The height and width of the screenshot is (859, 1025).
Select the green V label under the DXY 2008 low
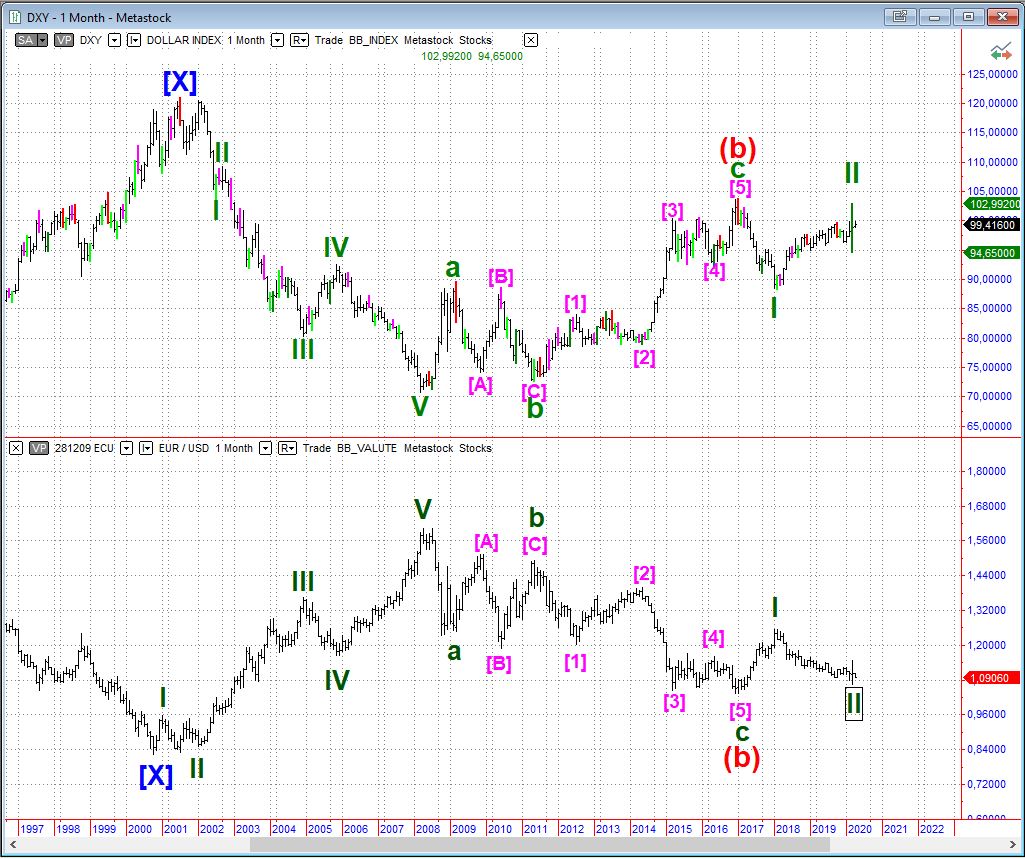pos(420,407)
